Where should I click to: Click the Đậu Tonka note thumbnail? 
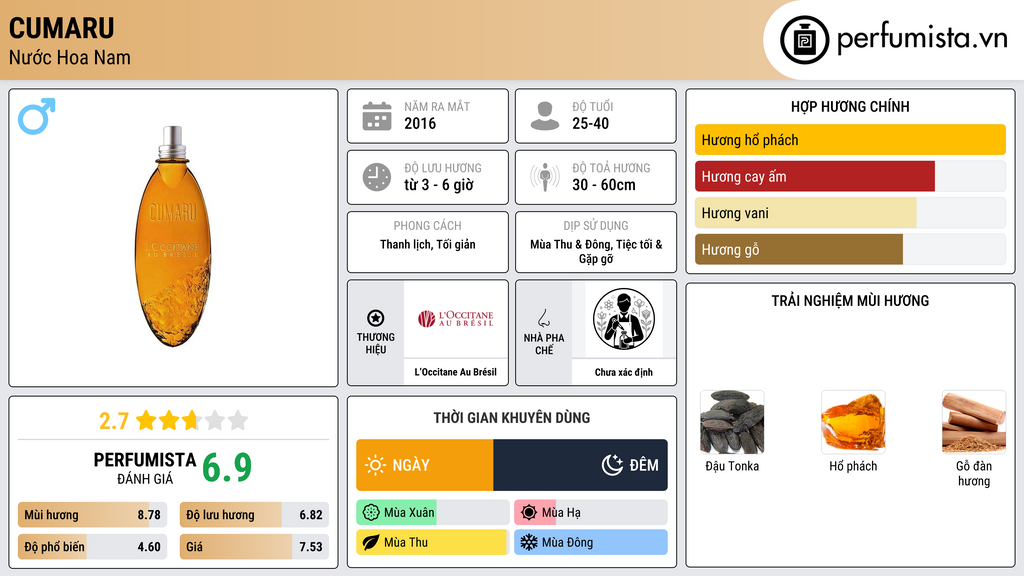pyautogui.click(x=732, y=422)
